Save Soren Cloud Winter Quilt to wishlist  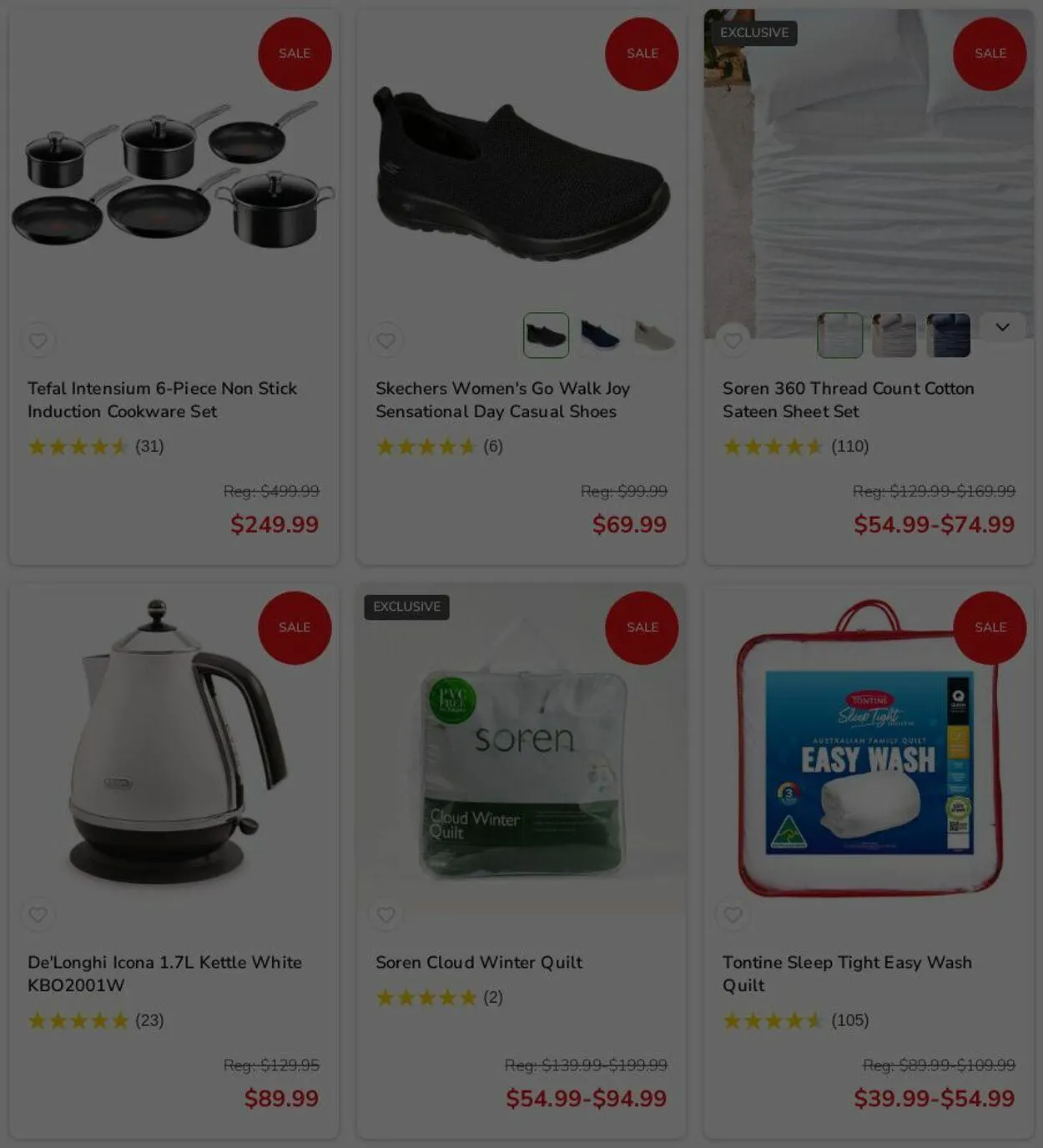(385, 914)
